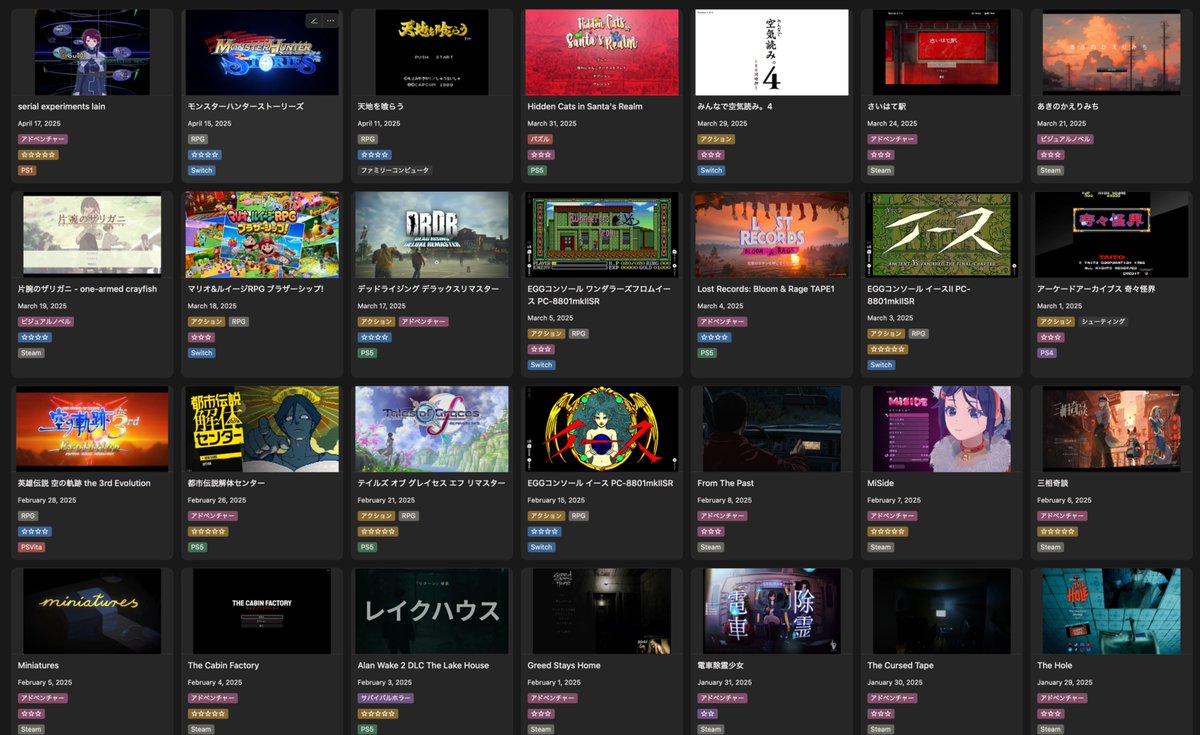Click the アドベンチャー tag on Dead Rising card
Screen dimensions: 1200x735
(x=423, y=322)
